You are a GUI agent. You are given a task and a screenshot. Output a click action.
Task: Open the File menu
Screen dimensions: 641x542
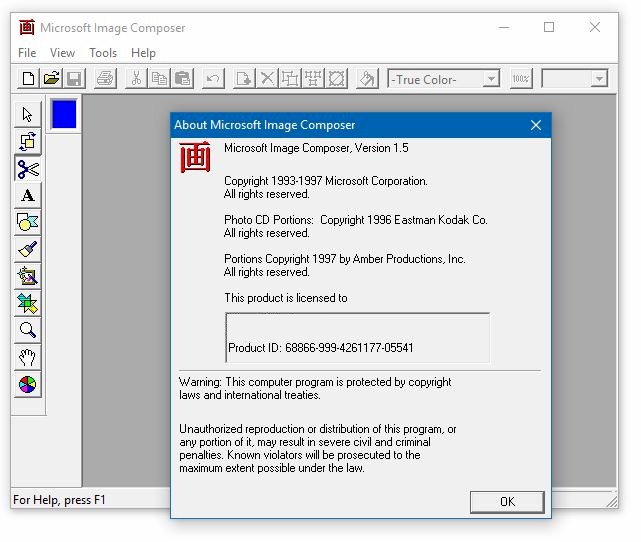[x=27, y=53]
